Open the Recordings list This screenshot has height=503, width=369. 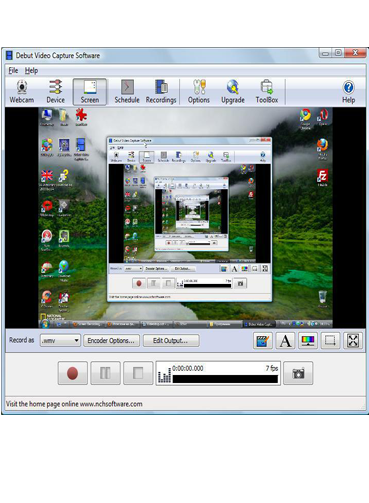pos(161,92)
